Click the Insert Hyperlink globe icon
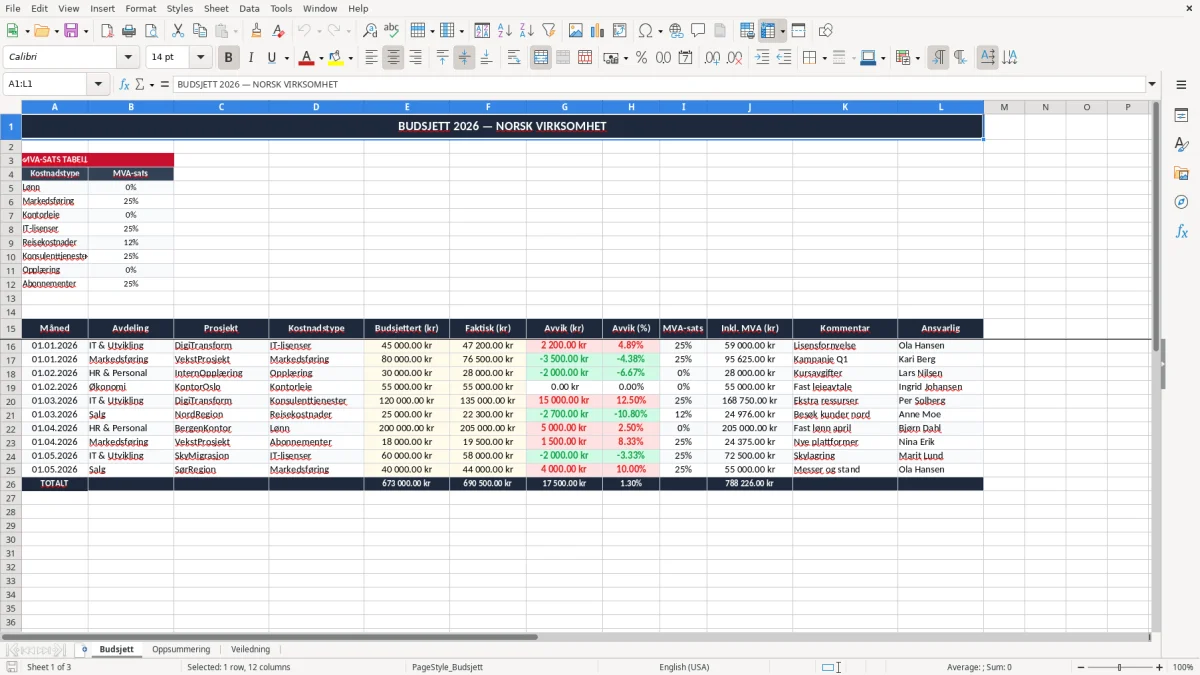Viewport: 1200px width, 675px height. coord(676,31)
